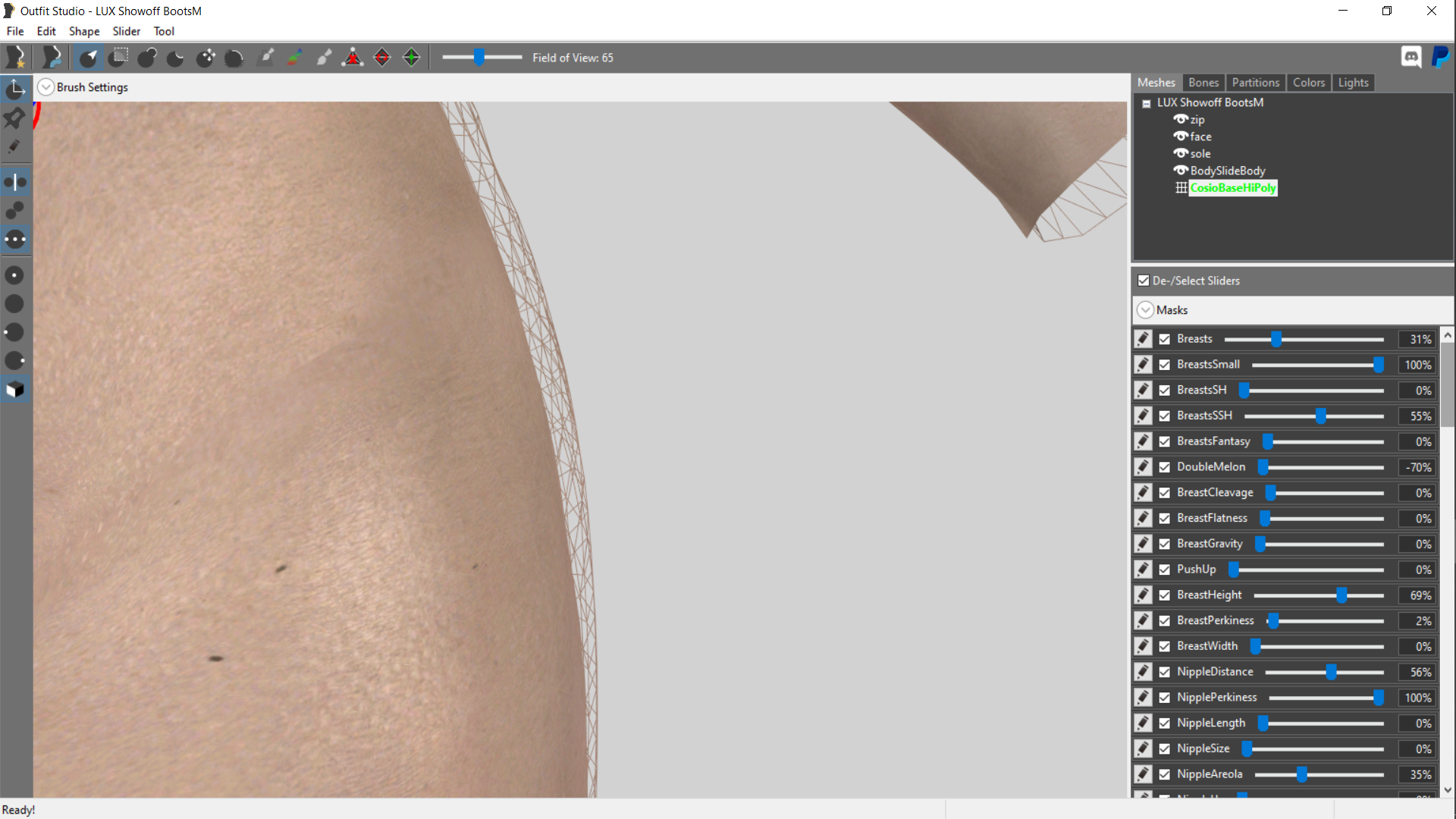Open the PayPal donate icon
The width and height of the screenshot is (1456, 819).
click(1440, 57)
